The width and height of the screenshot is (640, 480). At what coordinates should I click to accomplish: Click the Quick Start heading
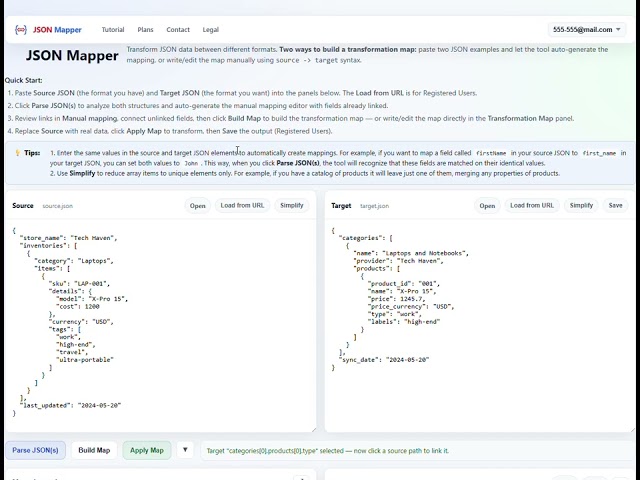pos(24,80)
